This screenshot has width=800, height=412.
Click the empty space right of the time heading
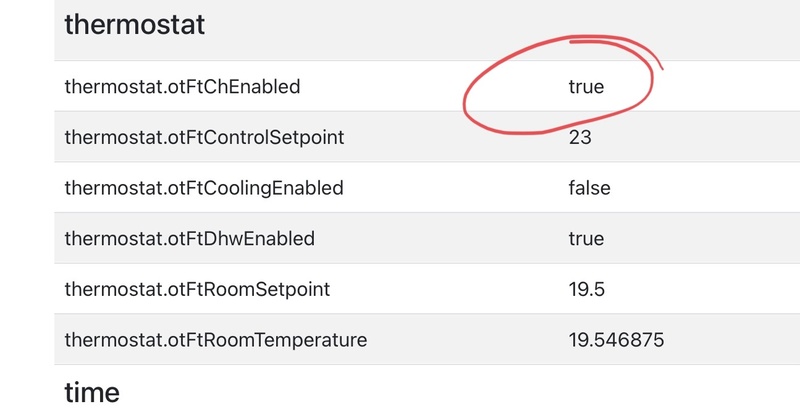450,392
